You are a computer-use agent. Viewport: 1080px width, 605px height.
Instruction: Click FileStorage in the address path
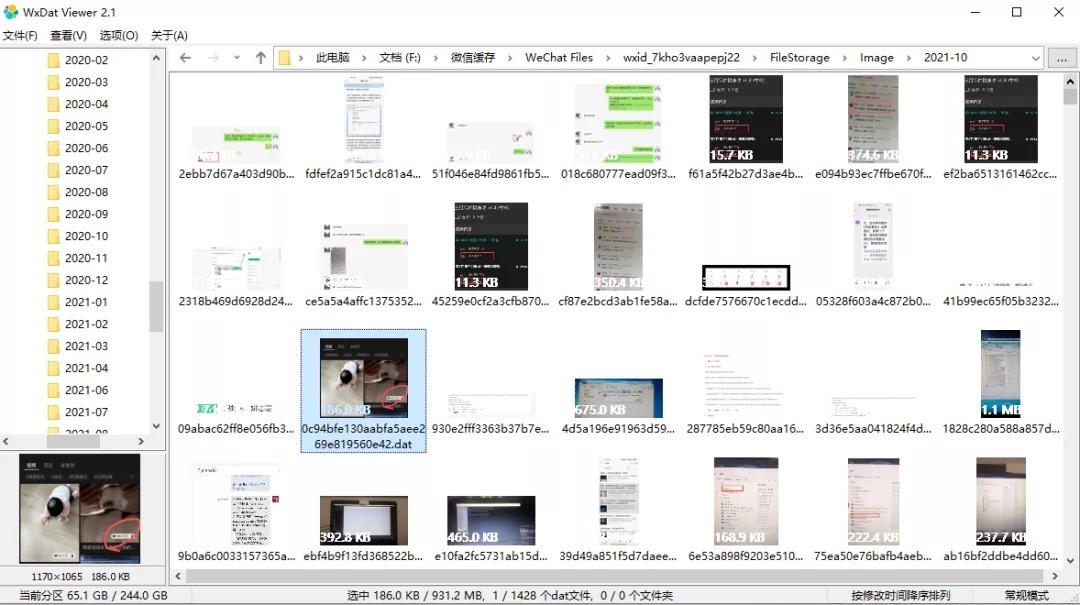click(x=799, y=58)
